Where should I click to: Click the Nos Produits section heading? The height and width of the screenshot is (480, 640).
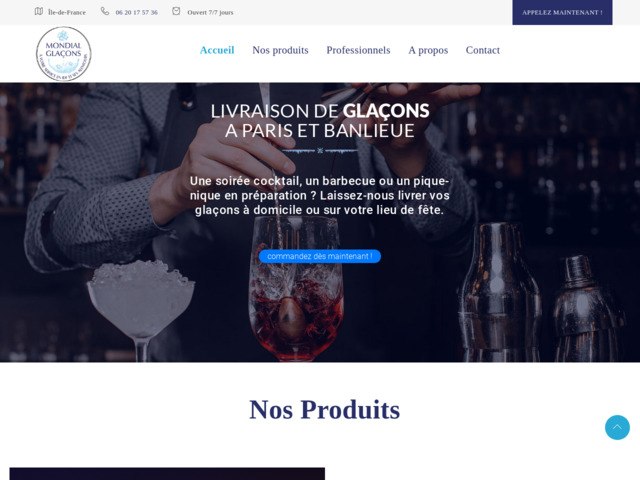324,409
